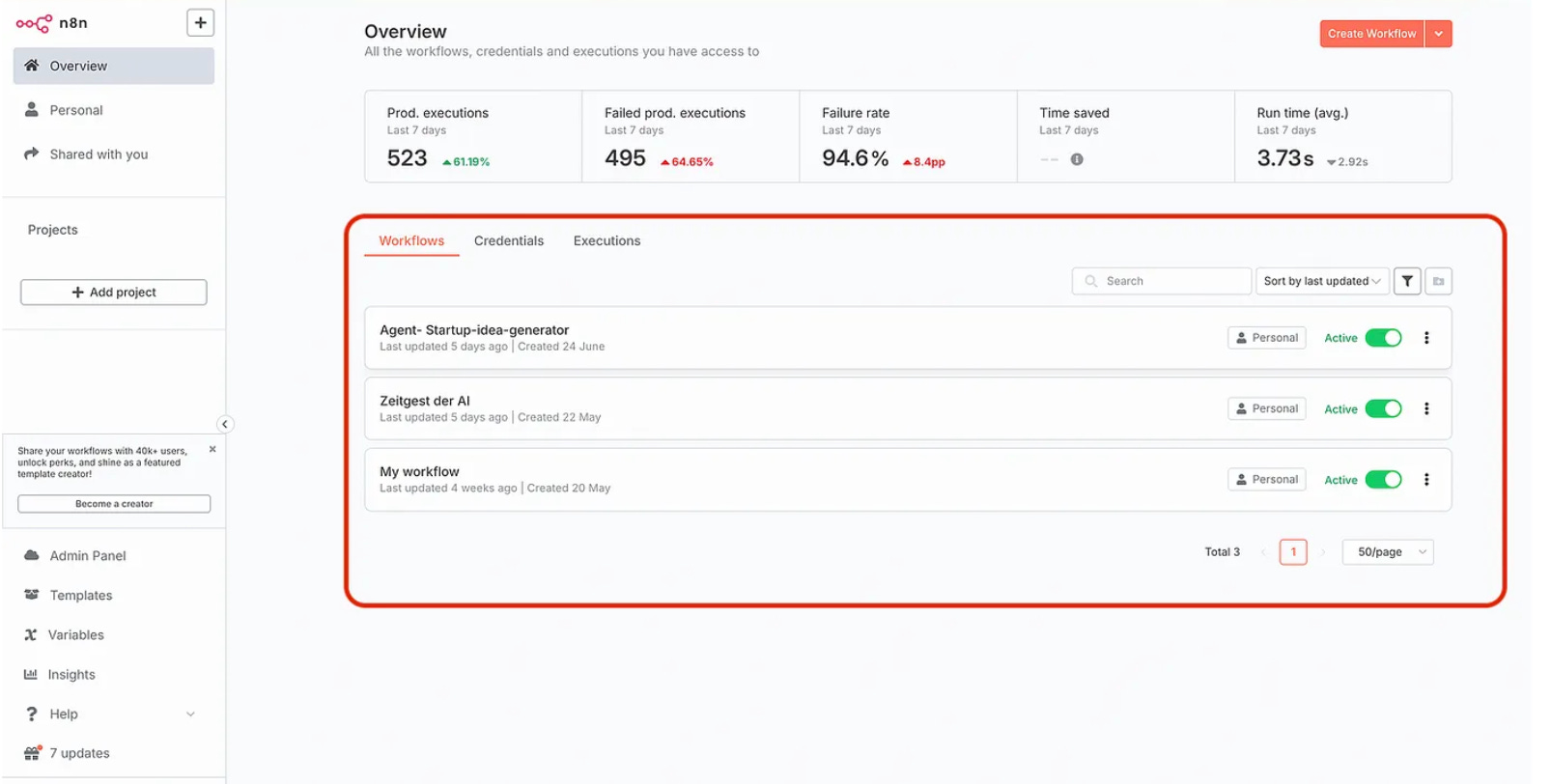Click the workflow Search field

(x=1162, y=281)
